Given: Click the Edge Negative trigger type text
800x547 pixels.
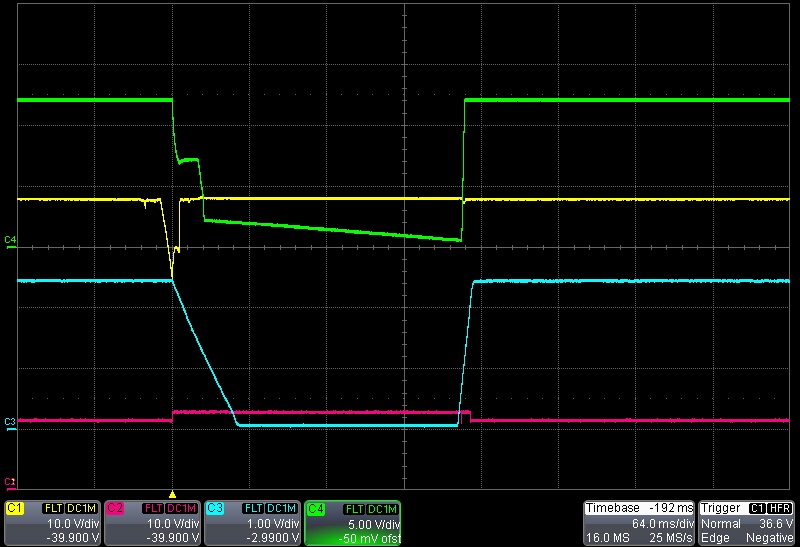Looking at the screenshot, I should pyautogui.click(x=747, y=537).
